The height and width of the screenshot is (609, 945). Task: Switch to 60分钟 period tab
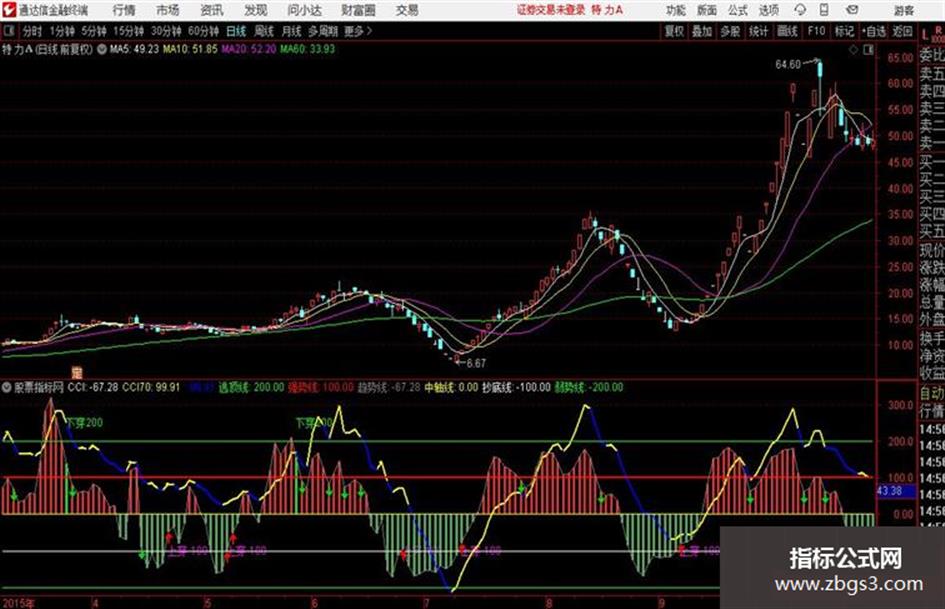(203, 31)
